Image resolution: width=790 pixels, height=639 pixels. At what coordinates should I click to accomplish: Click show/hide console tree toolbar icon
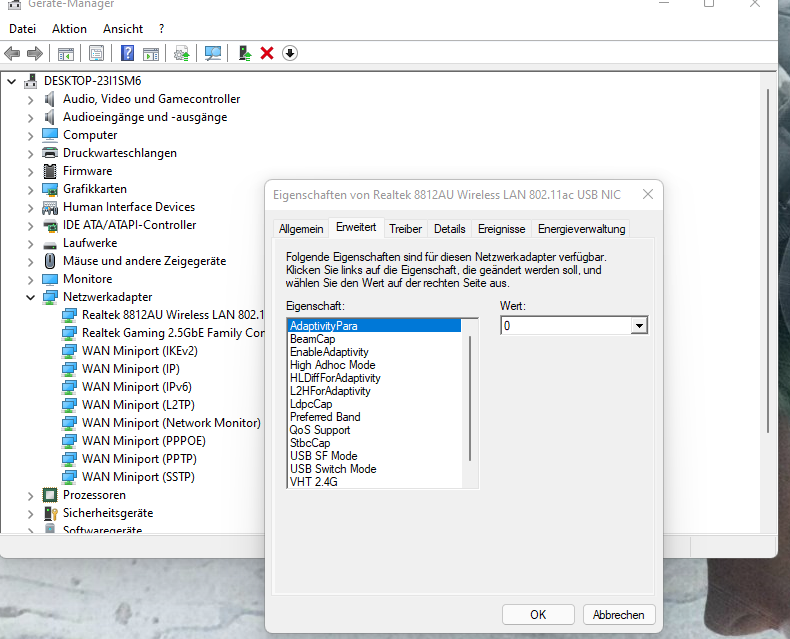[x=66, y=53]
